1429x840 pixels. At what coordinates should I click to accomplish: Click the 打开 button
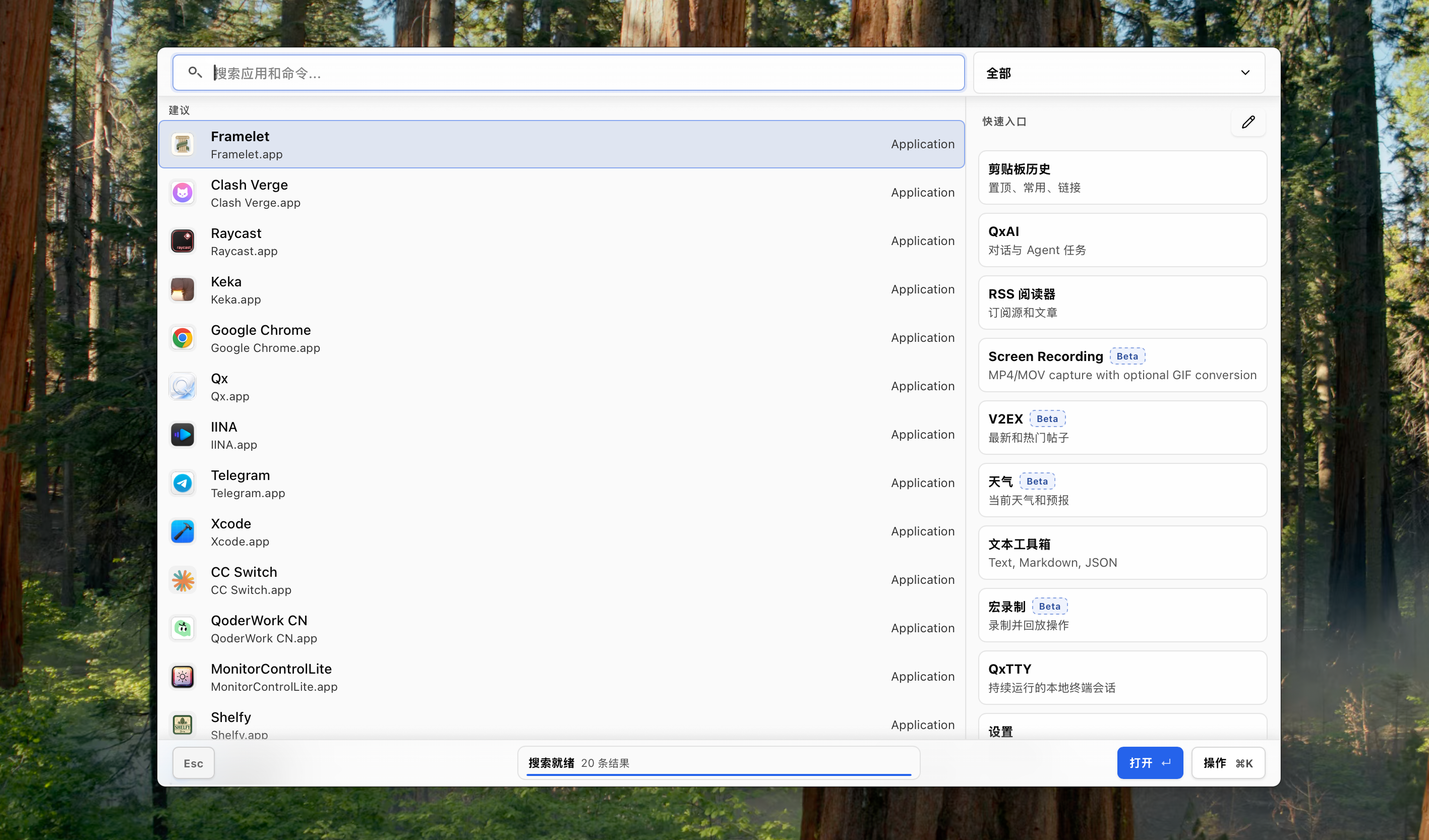pyautogui.click(x=1150, y=763)
